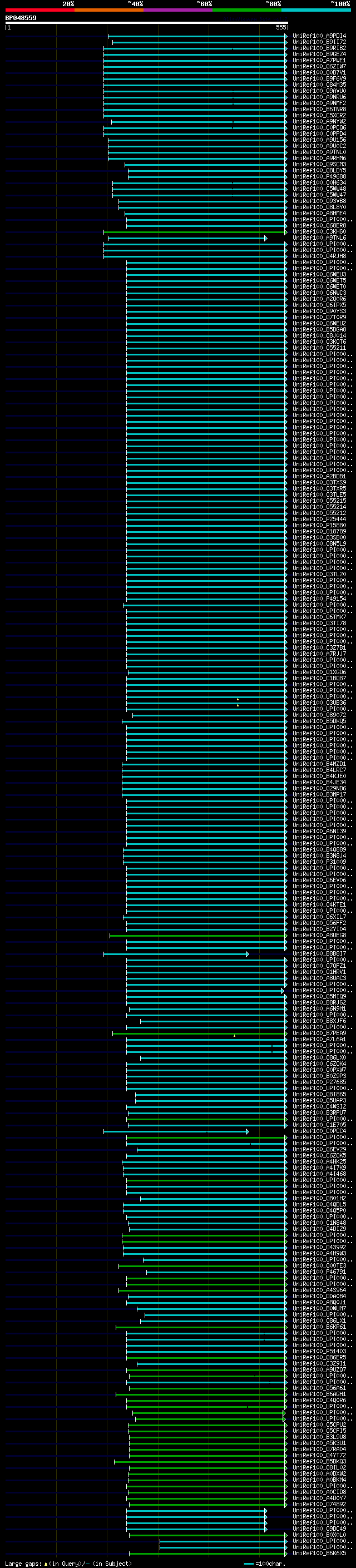
Task: Click the green alignment bar for C3KHG0
Action: point(195,232)
